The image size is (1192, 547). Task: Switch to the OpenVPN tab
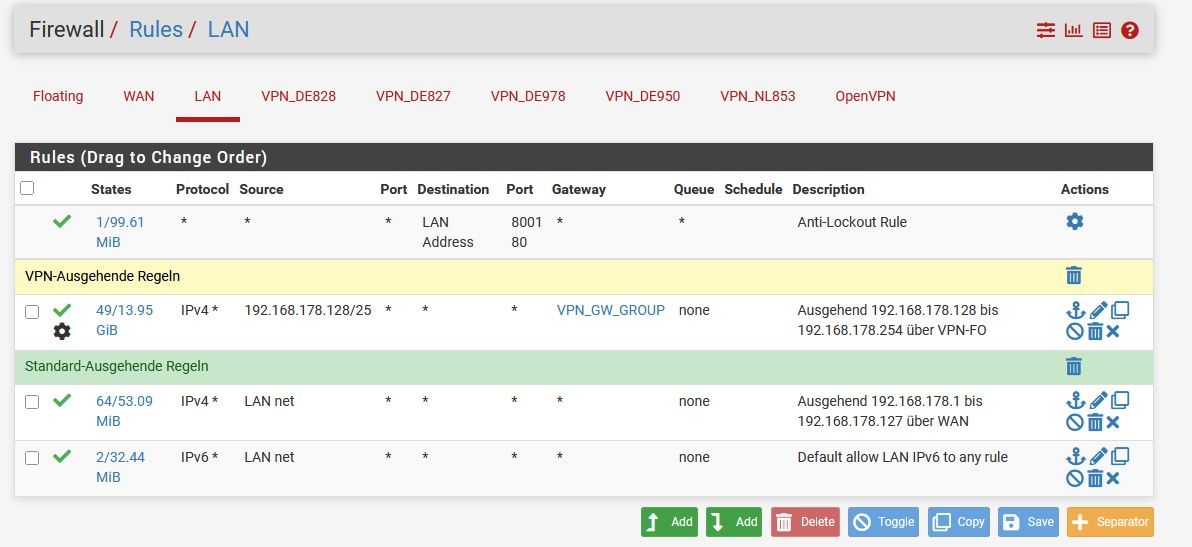coord(865,96)
